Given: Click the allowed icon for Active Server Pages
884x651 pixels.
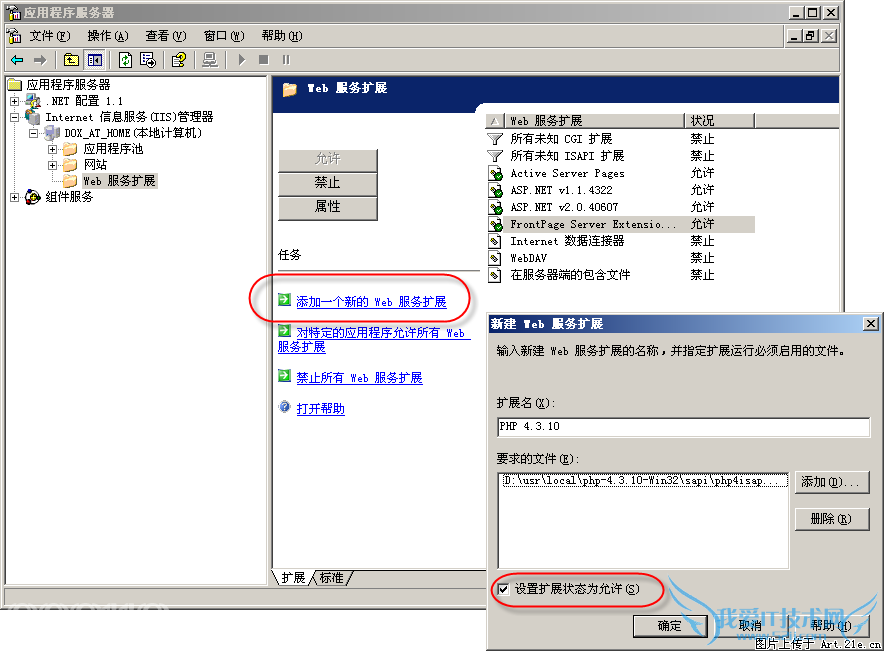Looking at the screenshot, I should coord(495,174).
